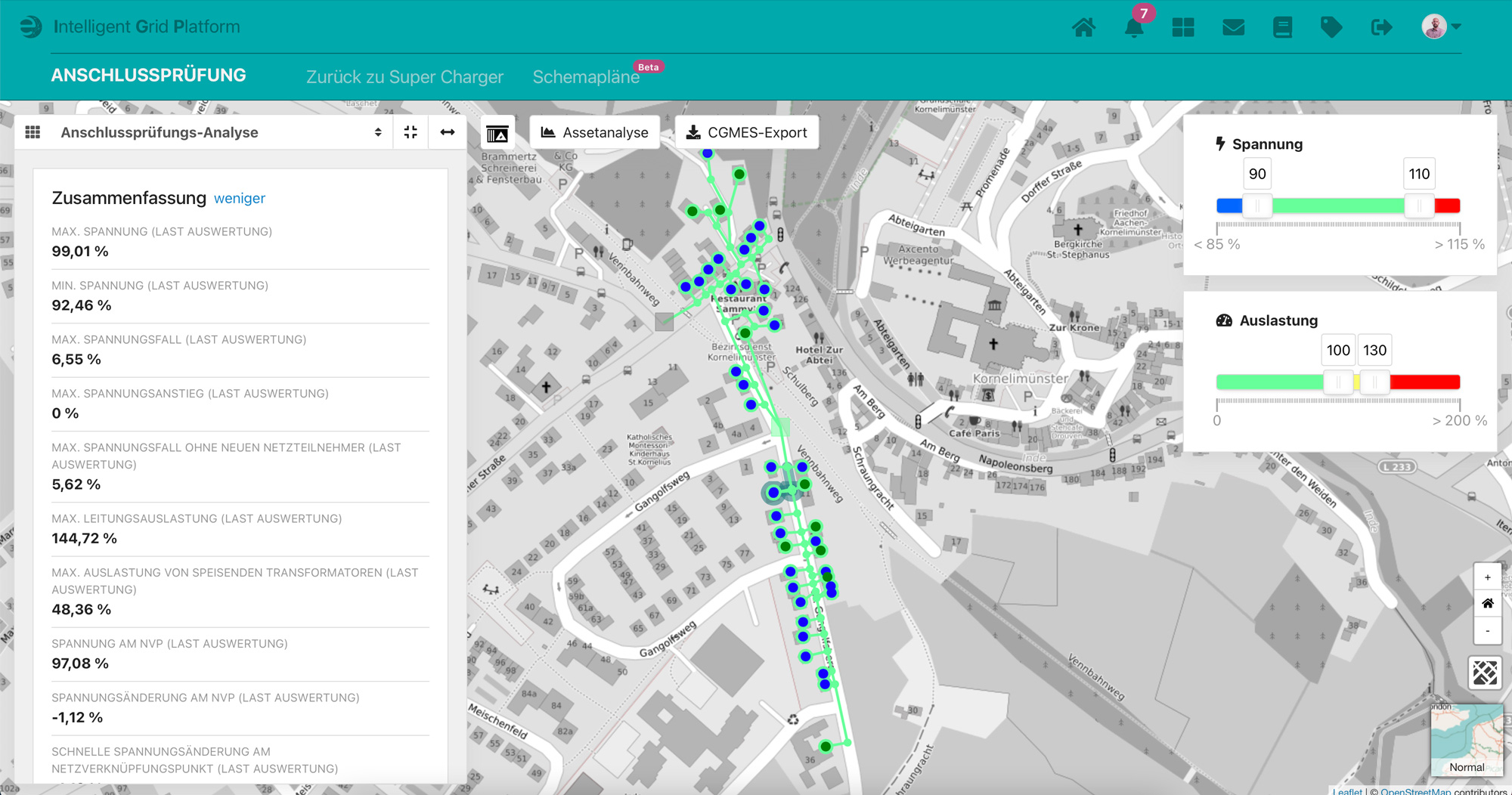This screenshot has width=1512, height=795.
Task: Open the Normal mini-map selector
Action: [1467, 766]
